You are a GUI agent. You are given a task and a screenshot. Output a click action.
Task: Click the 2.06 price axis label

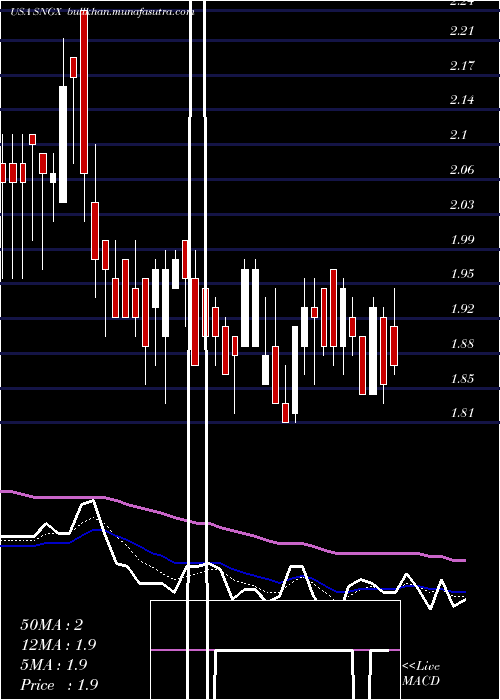(x=462, y=170)
